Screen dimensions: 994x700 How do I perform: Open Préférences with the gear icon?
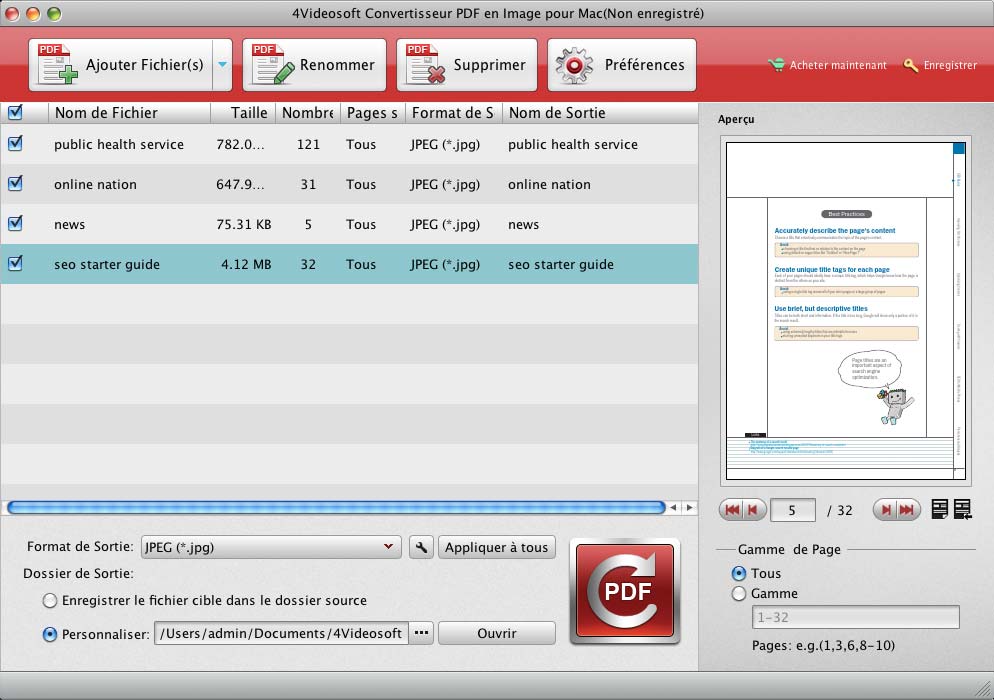coord(622,65)
